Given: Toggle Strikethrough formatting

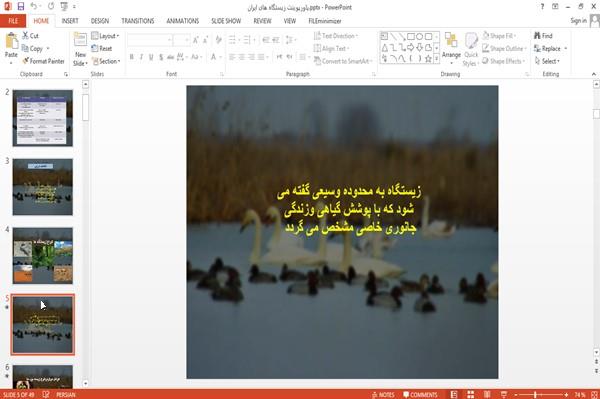Looking at the screenshot, I should (x=171, y=57).
